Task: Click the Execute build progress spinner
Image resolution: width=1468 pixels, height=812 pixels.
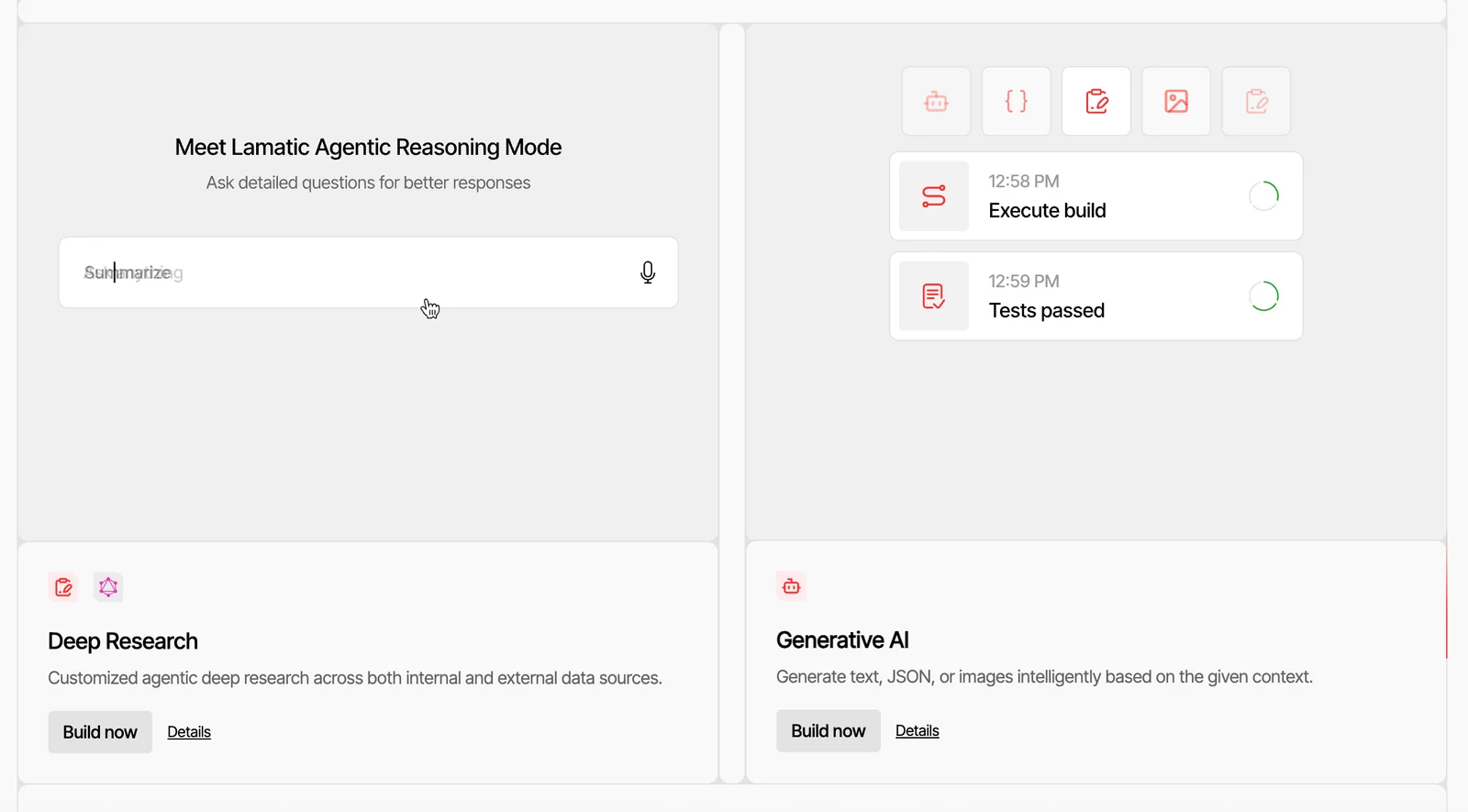Action: click(1263, 196)
